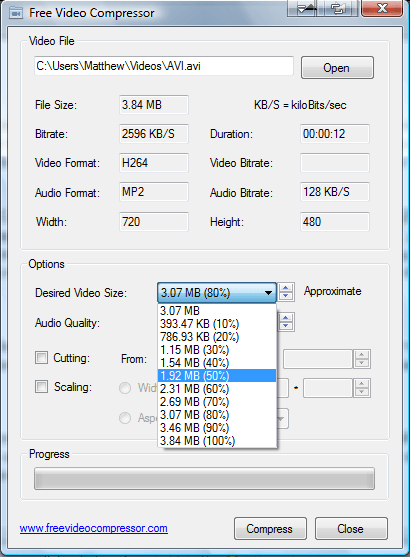This screenshot has height=557, width=410.
Task: Click the Close button at the bottom
Action: [x=351, y=529]
